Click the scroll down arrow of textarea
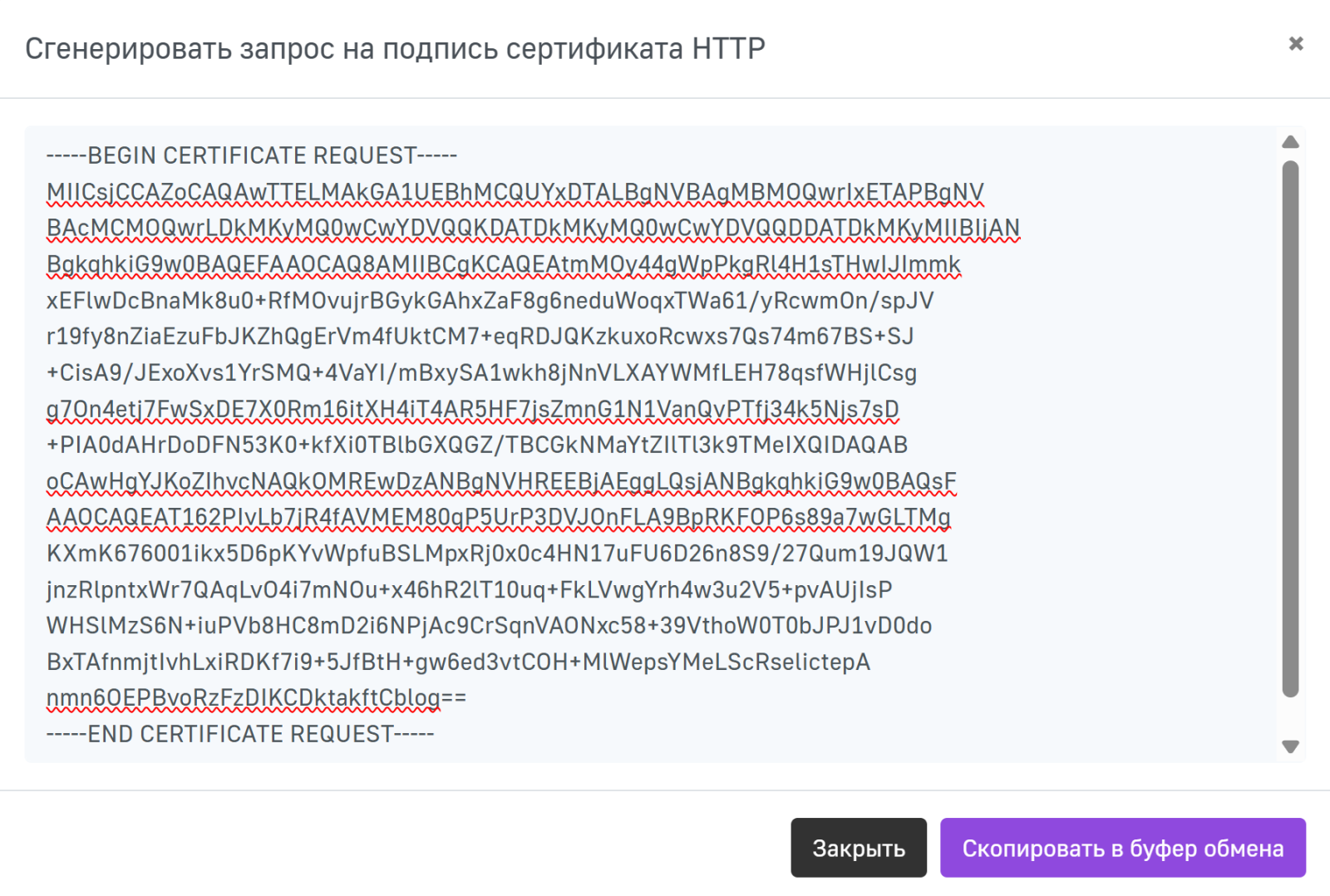Viewport: 1330px width, 896px height. [1290, 746]
